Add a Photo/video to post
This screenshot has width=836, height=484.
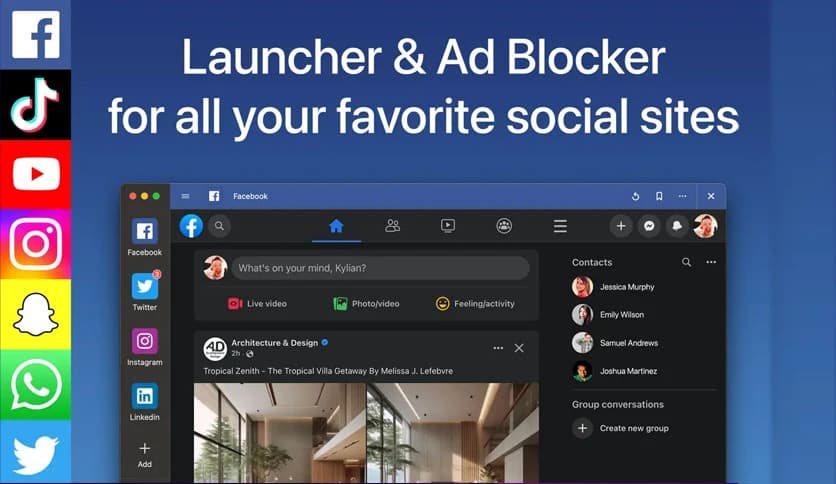(366, 303)
